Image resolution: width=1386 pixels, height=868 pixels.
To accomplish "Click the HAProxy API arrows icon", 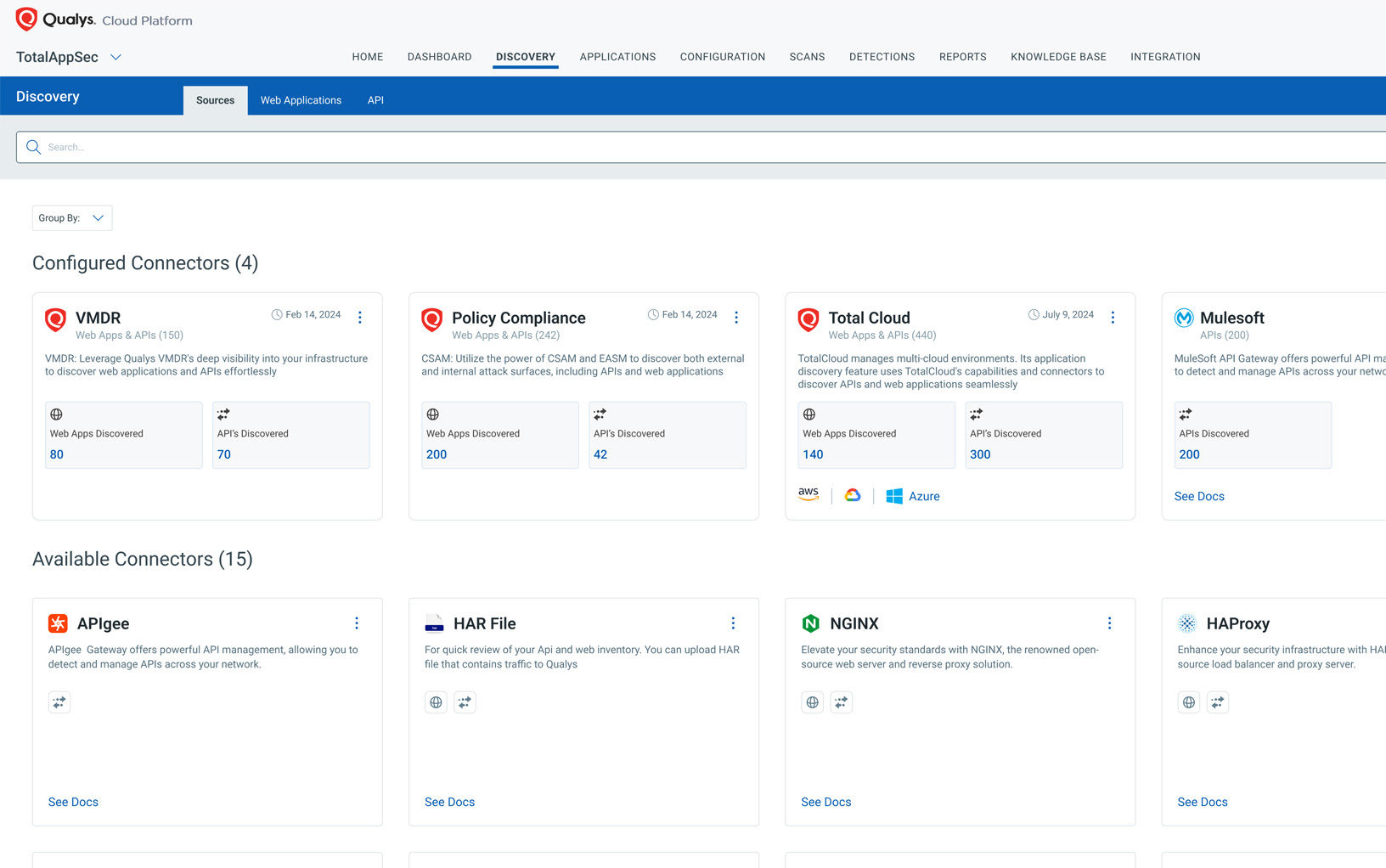I will (x=1217, y=702).
